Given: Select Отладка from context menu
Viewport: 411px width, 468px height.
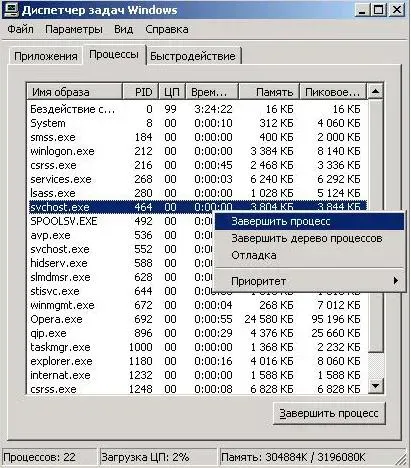Looking at the screenshot, I should [309, 255].
